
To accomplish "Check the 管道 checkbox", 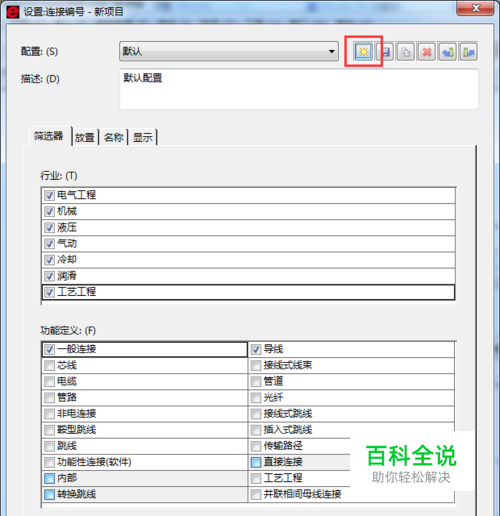I will tap(256, 382).
